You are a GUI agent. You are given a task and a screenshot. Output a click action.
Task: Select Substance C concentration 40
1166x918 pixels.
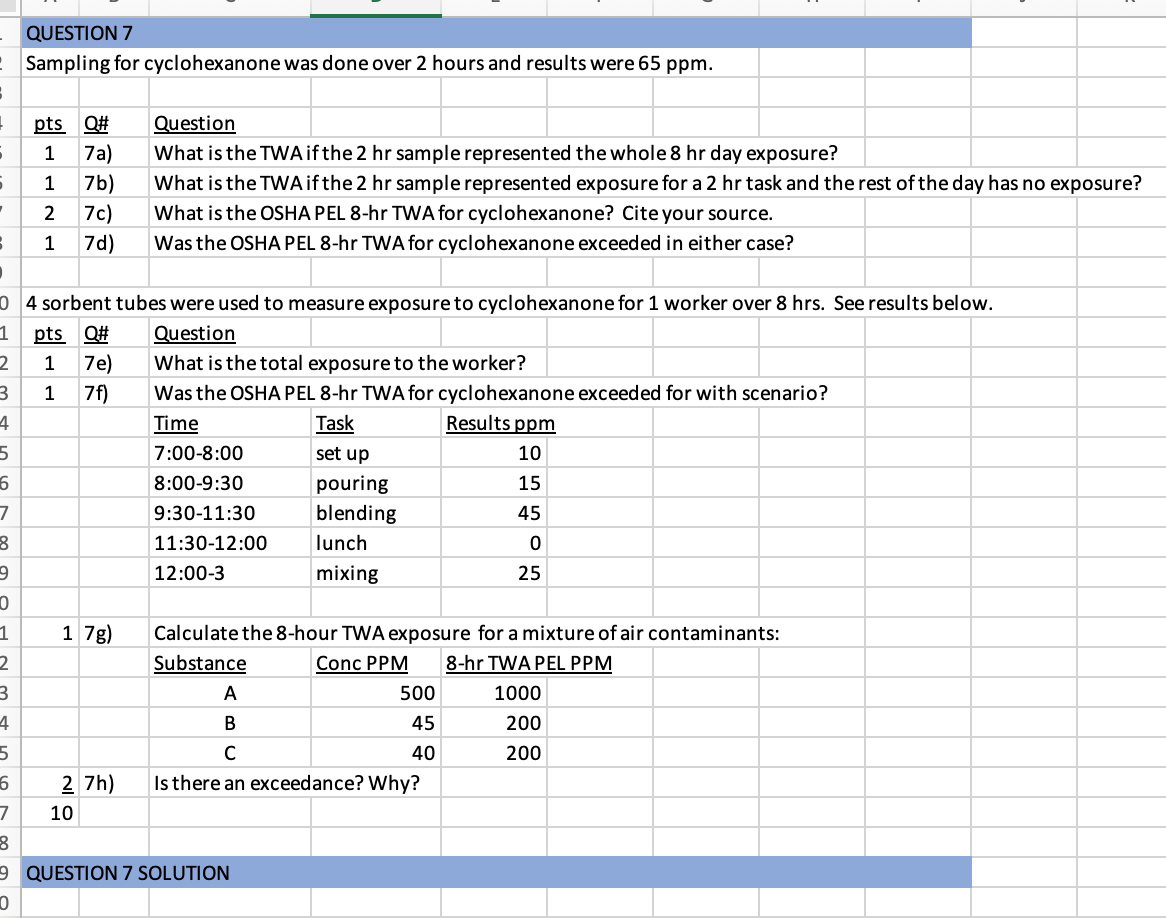[376, 753]
